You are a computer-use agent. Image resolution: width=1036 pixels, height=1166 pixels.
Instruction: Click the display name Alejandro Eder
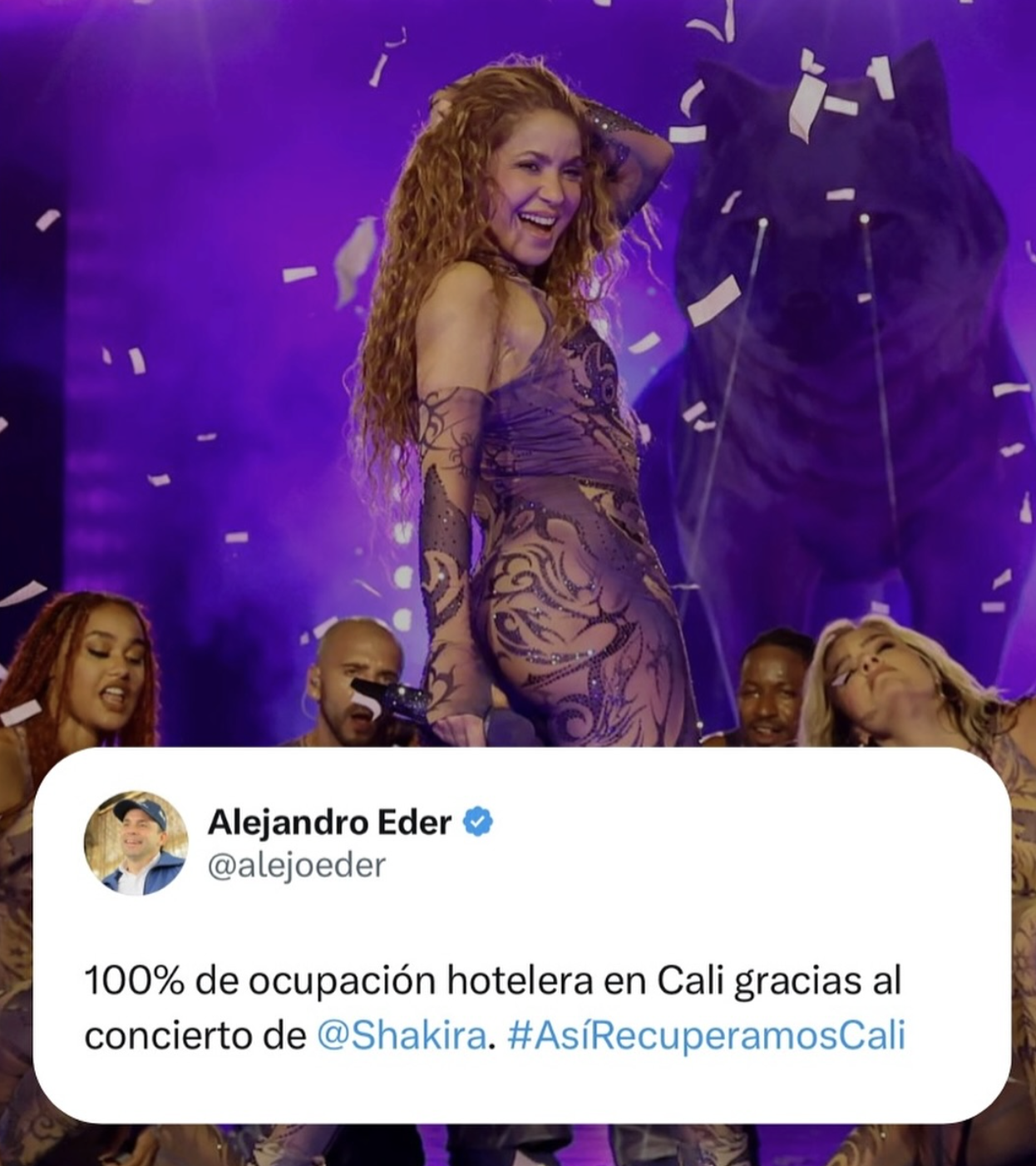coord(329,822)
